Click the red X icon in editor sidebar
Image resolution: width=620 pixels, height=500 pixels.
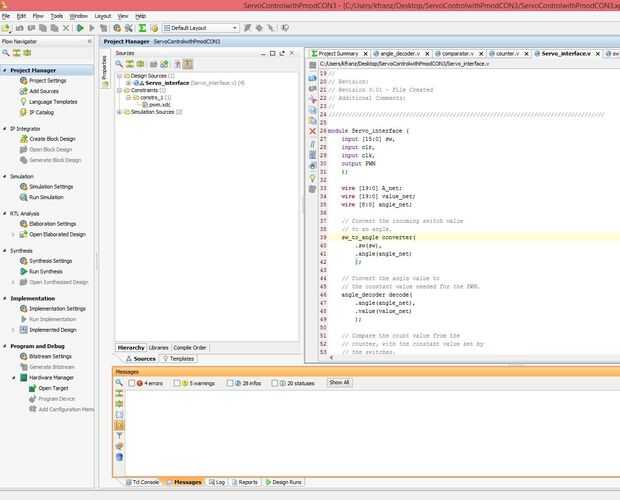(312, 131)
